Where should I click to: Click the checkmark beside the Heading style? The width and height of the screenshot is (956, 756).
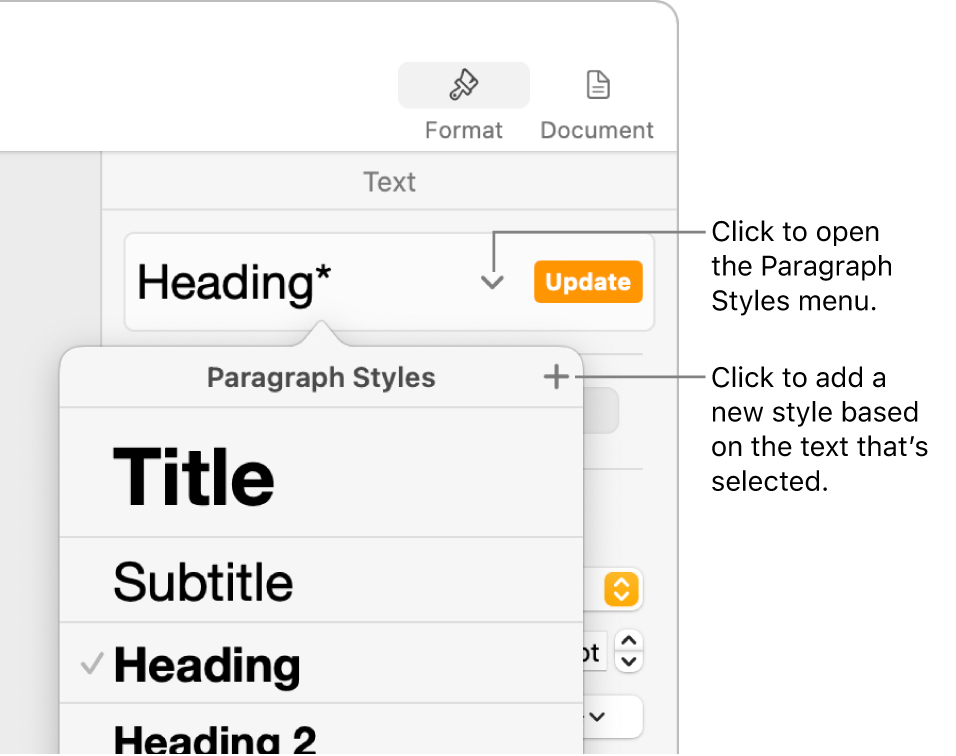[x=92, y=664]
